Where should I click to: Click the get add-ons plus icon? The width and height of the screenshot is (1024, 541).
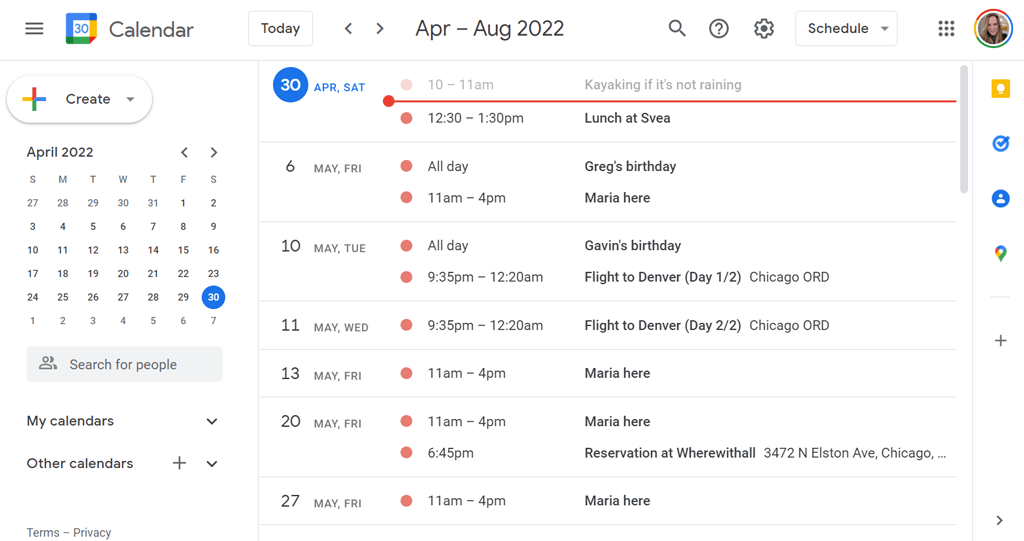1000,341
